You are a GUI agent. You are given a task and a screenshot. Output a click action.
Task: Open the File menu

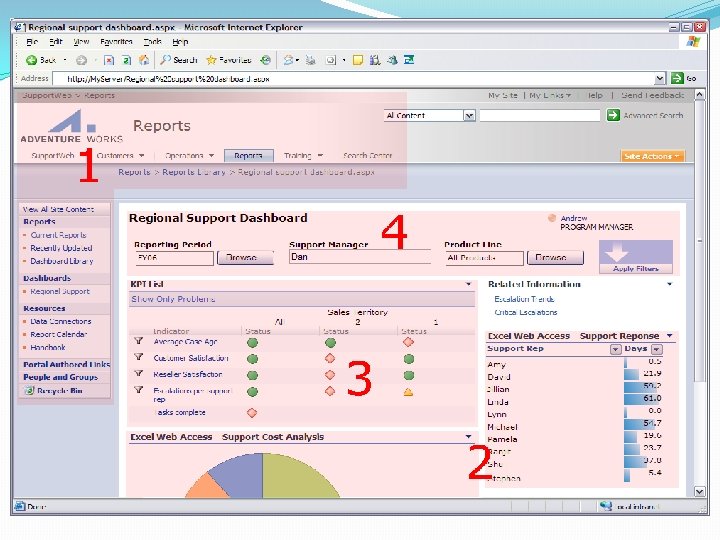(x=32, y=41)
